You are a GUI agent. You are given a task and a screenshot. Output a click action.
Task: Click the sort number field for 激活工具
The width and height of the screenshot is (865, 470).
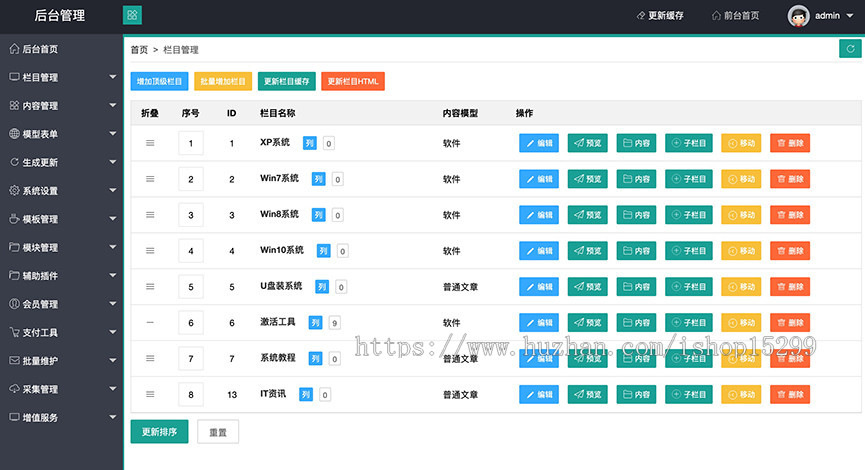click(191, 323)
